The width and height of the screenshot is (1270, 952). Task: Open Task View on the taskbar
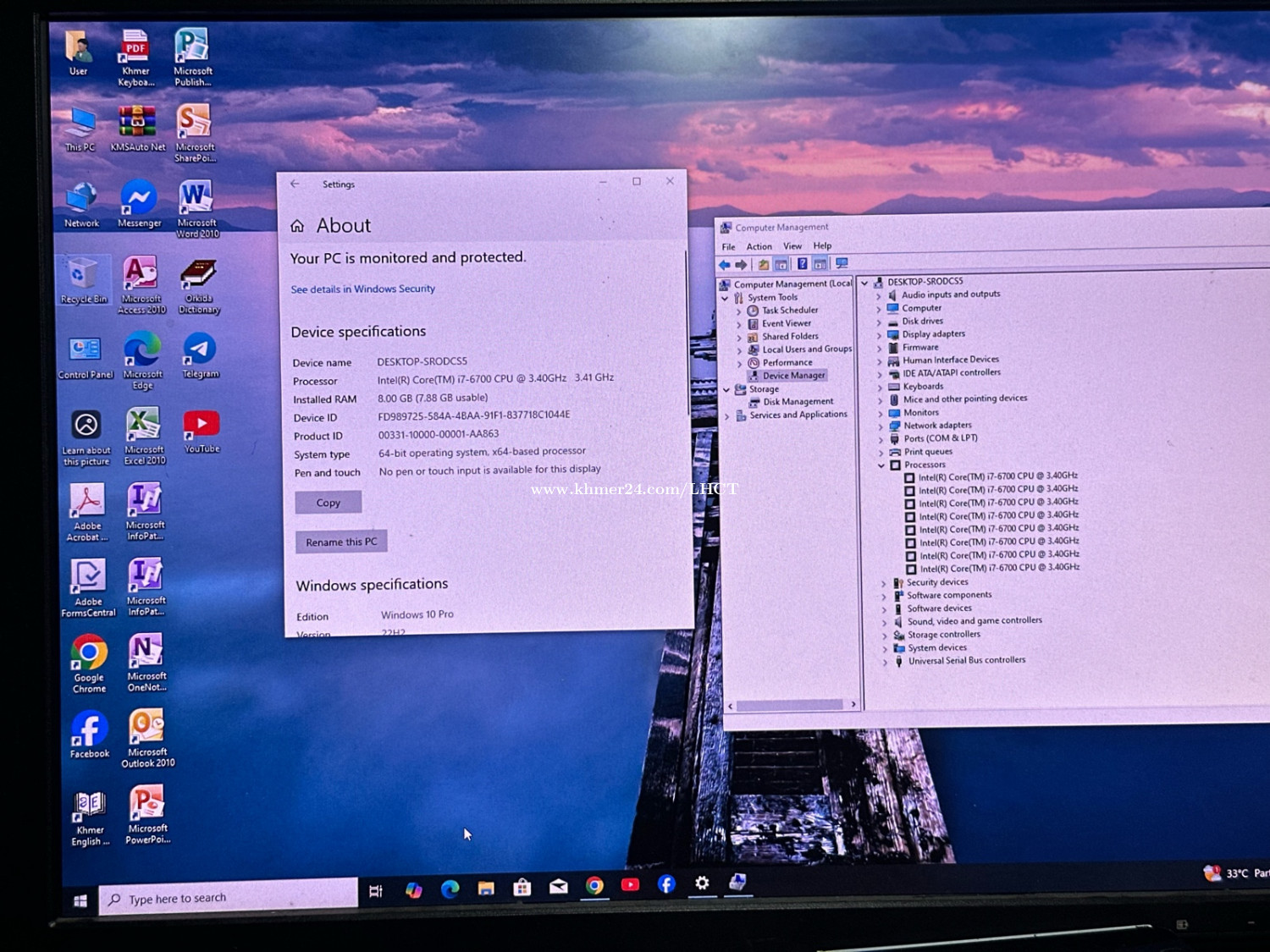coord(376,890)
